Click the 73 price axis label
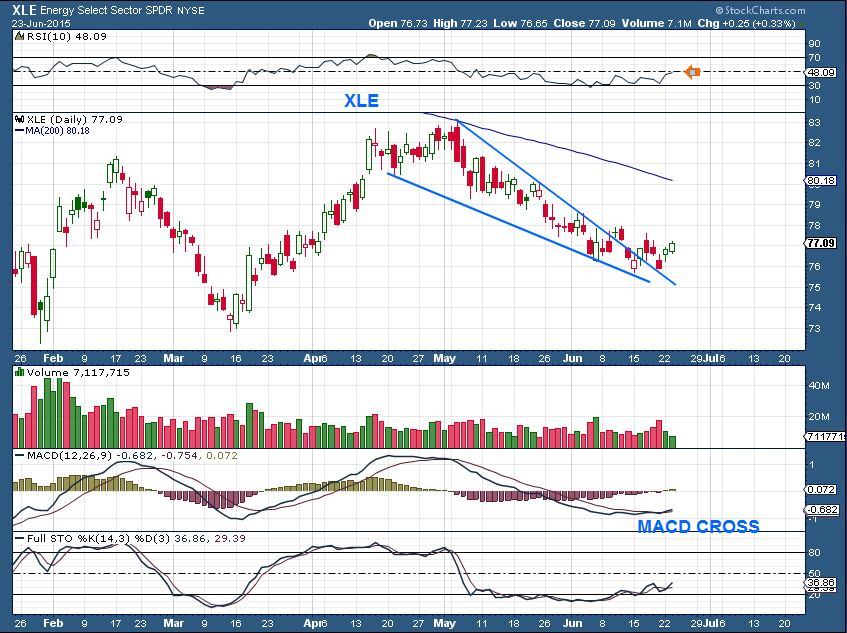This screenshot has height=633, width=847. tap(814, 328)
